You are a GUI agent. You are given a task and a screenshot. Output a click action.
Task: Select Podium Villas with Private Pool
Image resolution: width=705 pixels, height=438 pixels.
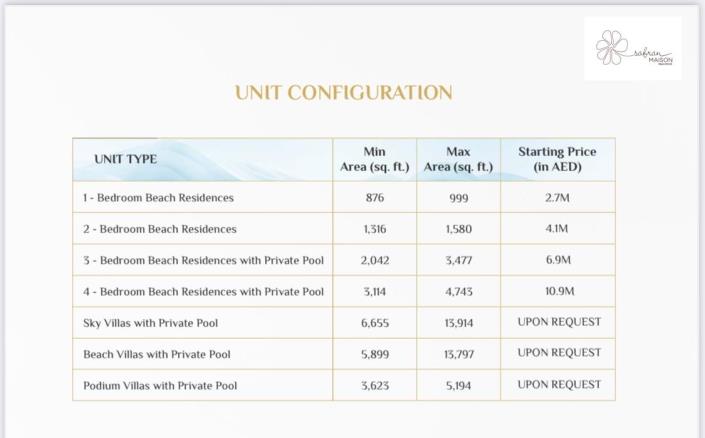pos(160,385)
